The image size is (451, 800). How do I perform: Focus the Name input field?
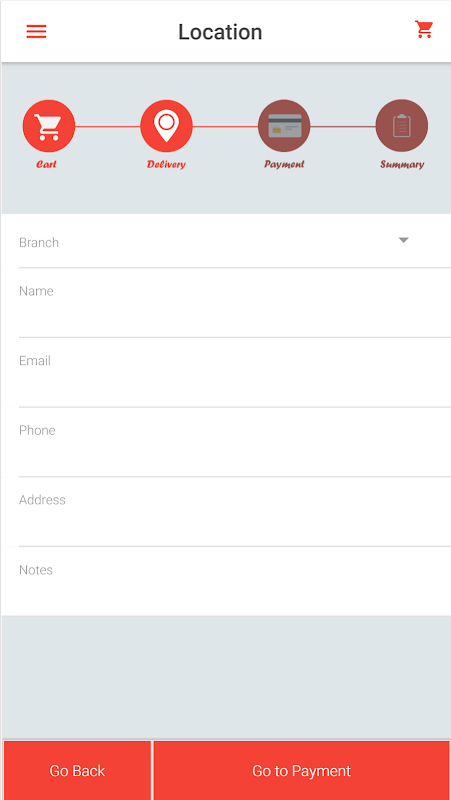[235, 305]
